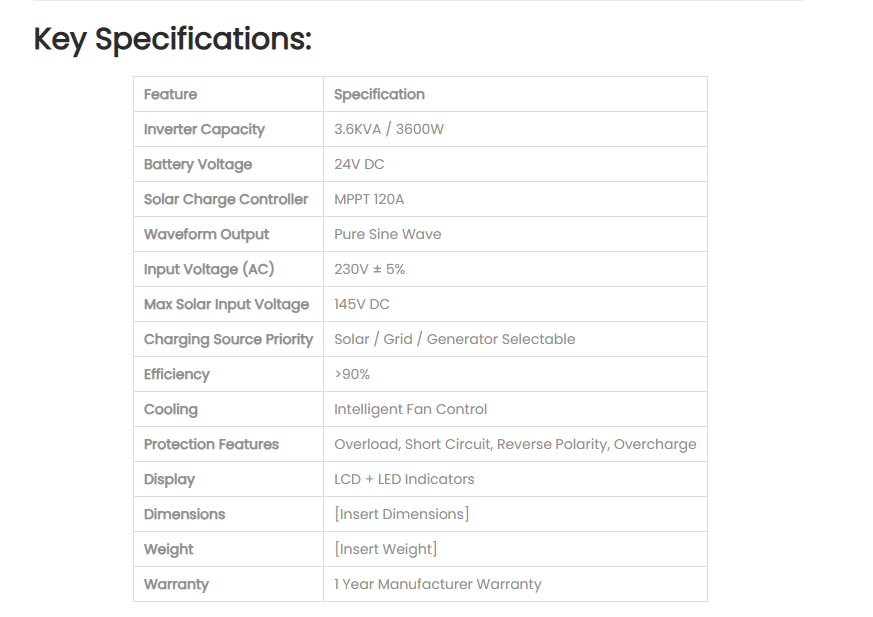Click the Inverter Capacity row label
Viewport: 873px width, 617px height.
coord(204,129)
